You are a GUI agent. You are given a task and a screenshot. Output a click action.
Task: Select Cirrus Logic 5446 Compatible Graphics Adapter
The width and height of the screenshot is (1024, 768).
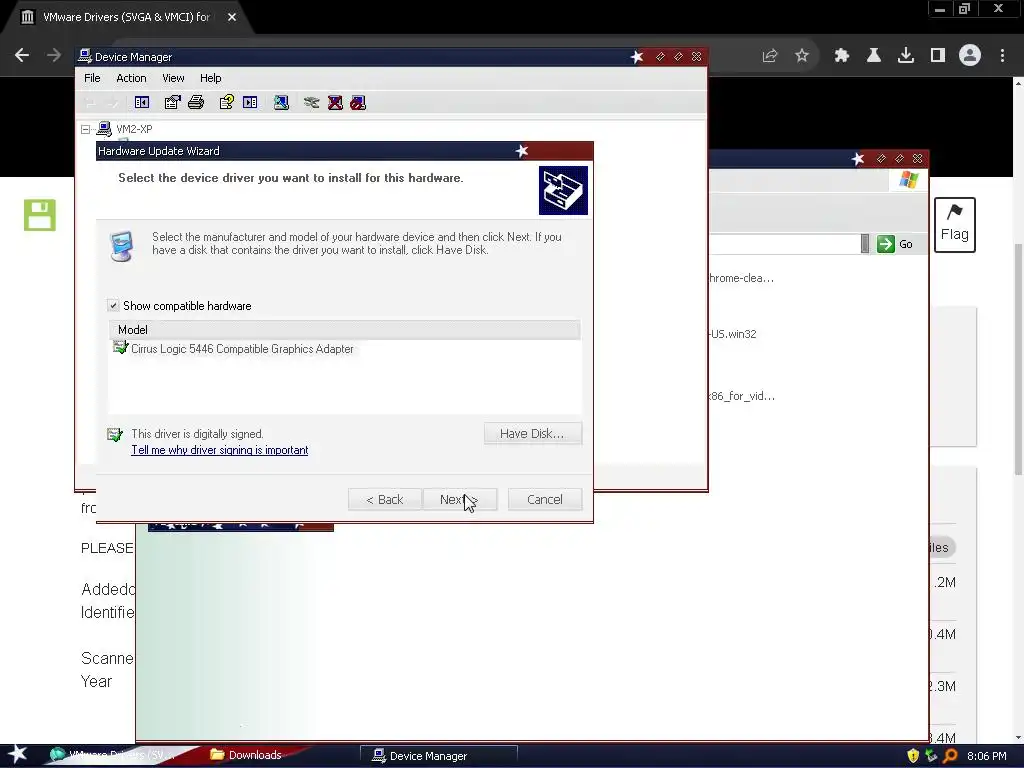click(x=242, y=349)
